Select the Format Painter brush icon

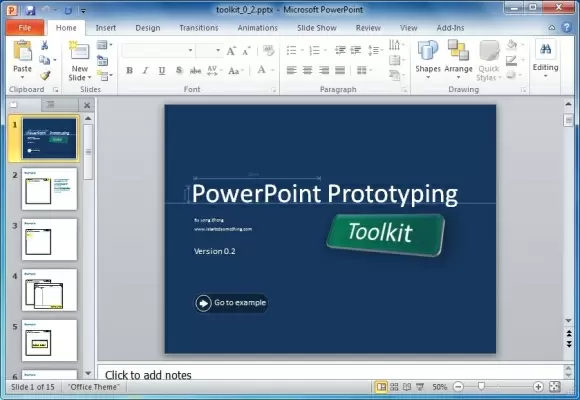point(45,75)
